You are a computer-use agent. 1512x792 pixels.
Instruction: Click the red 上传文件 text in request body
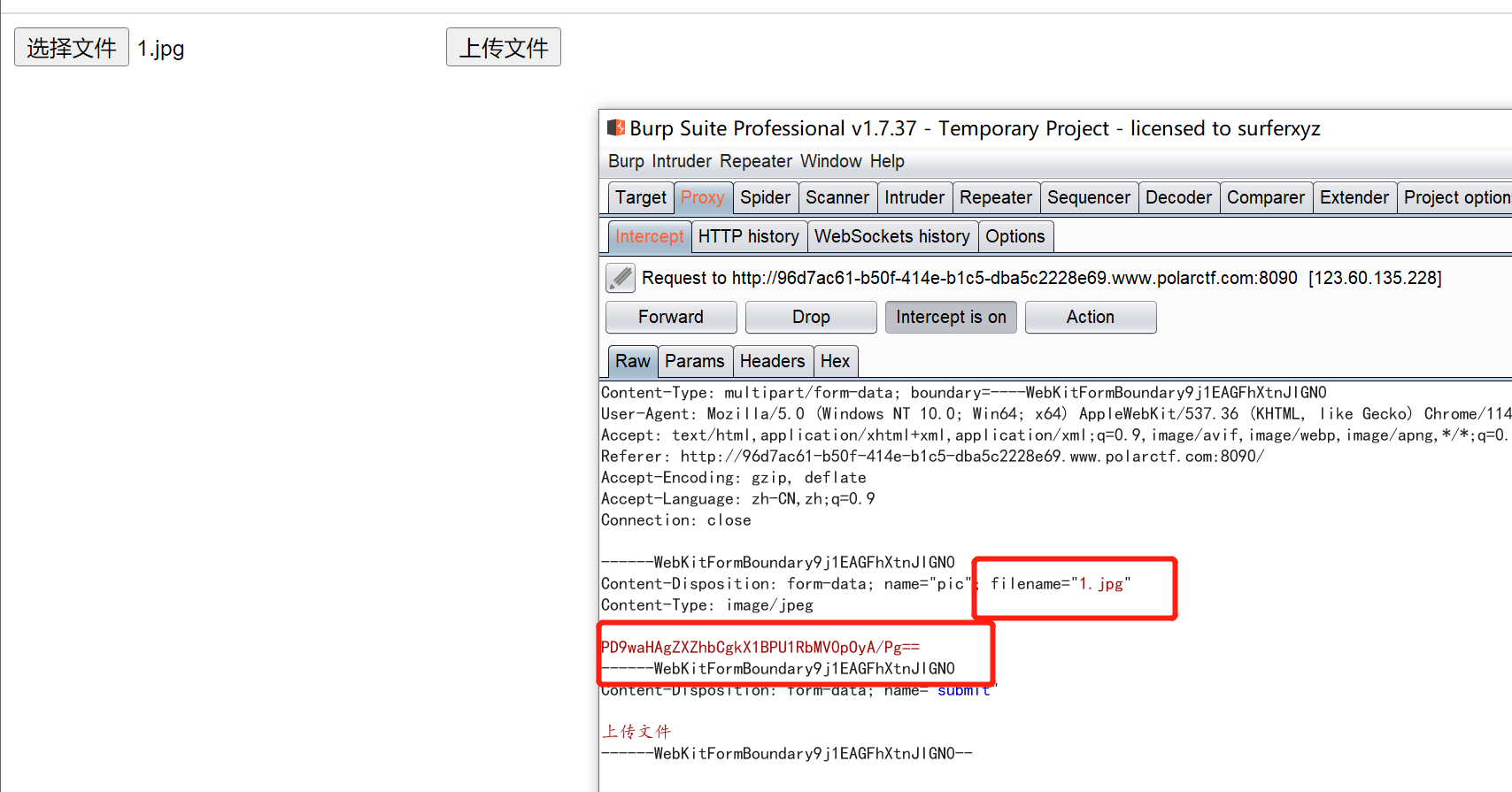(x=636, y=732)
